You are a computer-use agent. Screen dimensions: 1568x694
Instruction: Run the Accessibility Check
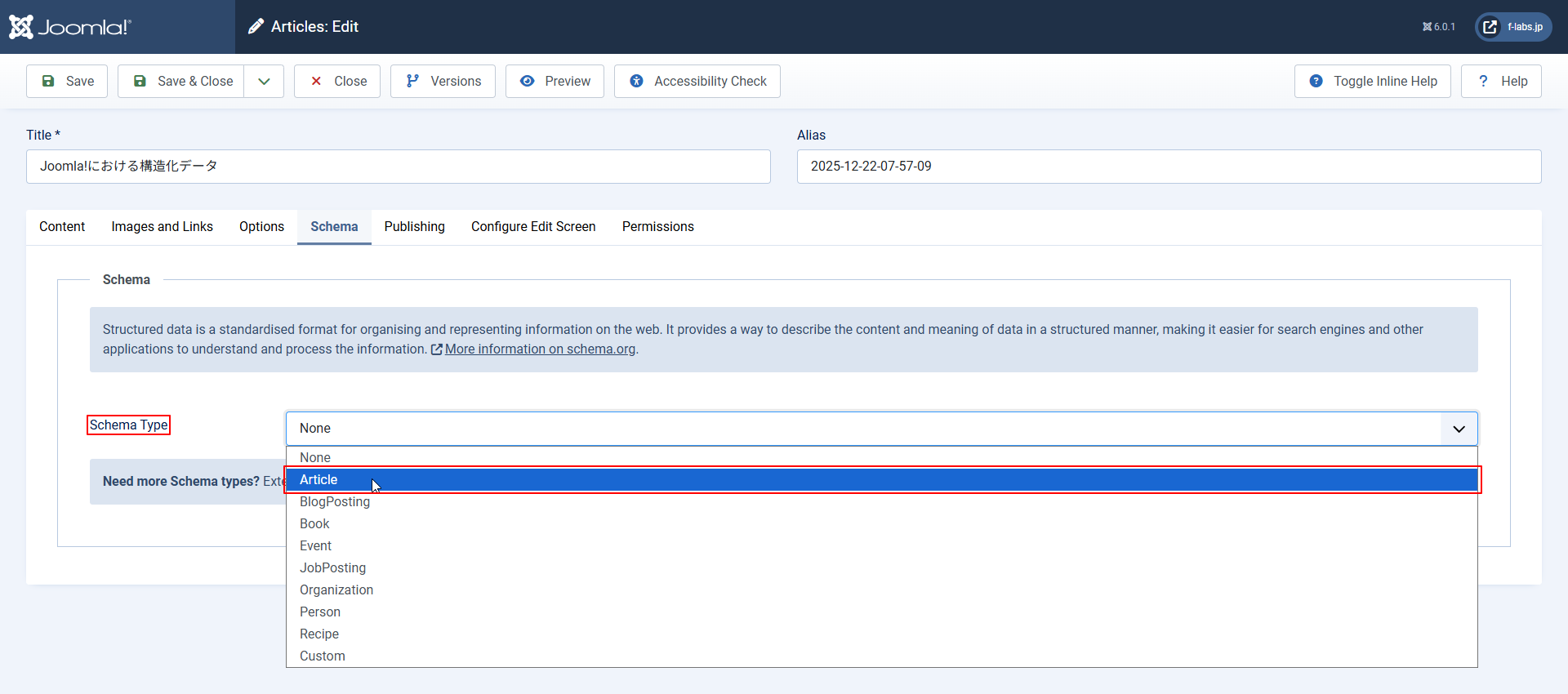697,81
